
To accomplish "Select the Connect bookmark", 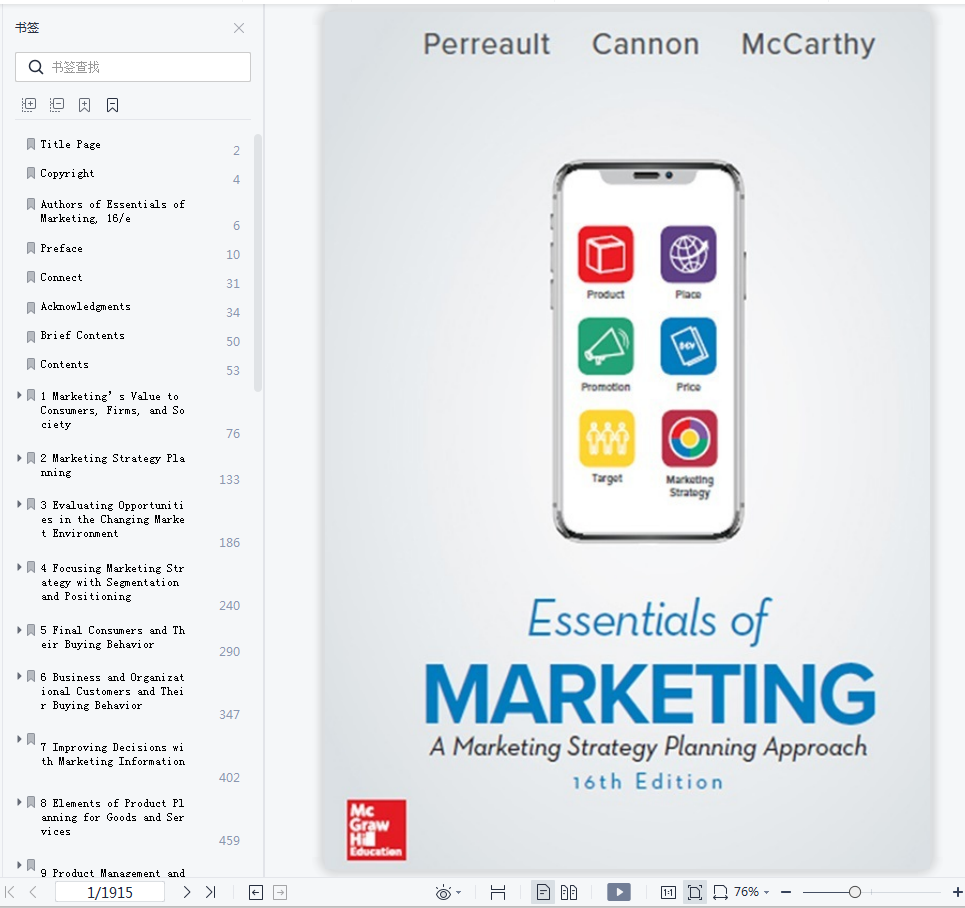I will pyautogui.click(x=61, y=277).
